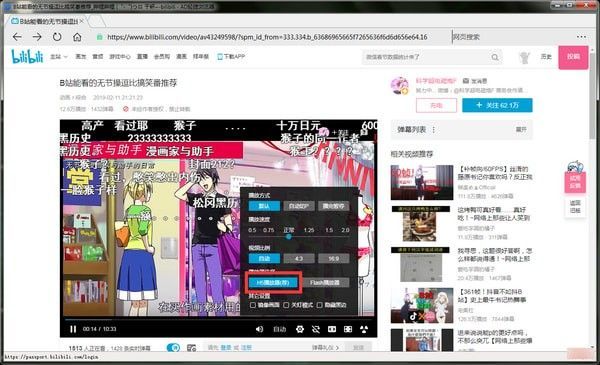The height and width of the screenshot is (365, 600).
Task: Follow uploader with 关注 62.1万 button
Action: 497,105
